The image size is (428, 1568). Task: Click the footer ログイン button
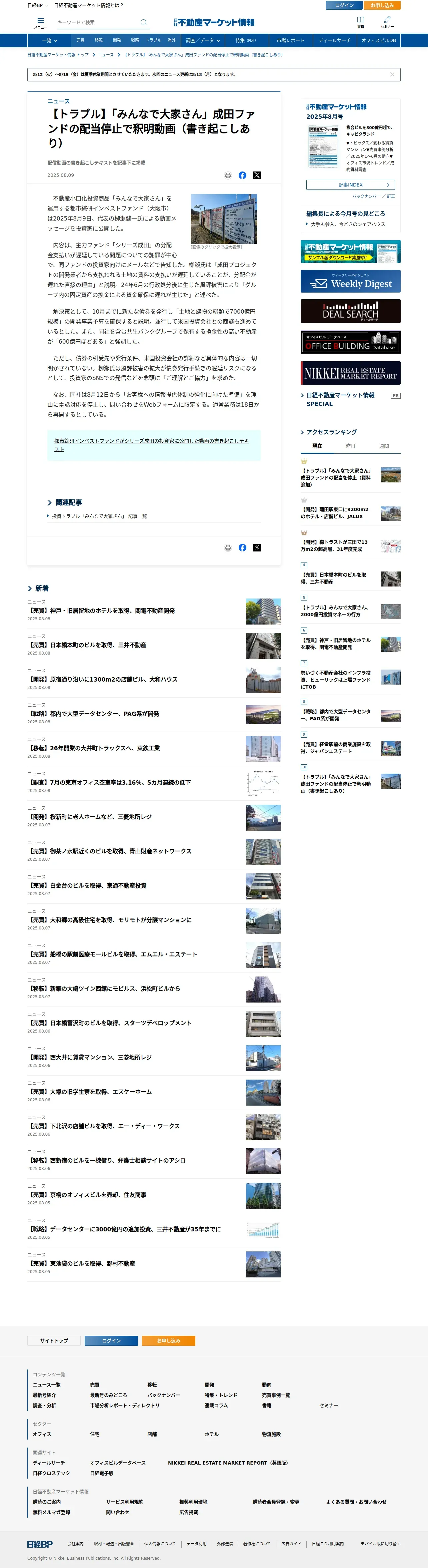pyautogui.click(x=111, y=1341)
